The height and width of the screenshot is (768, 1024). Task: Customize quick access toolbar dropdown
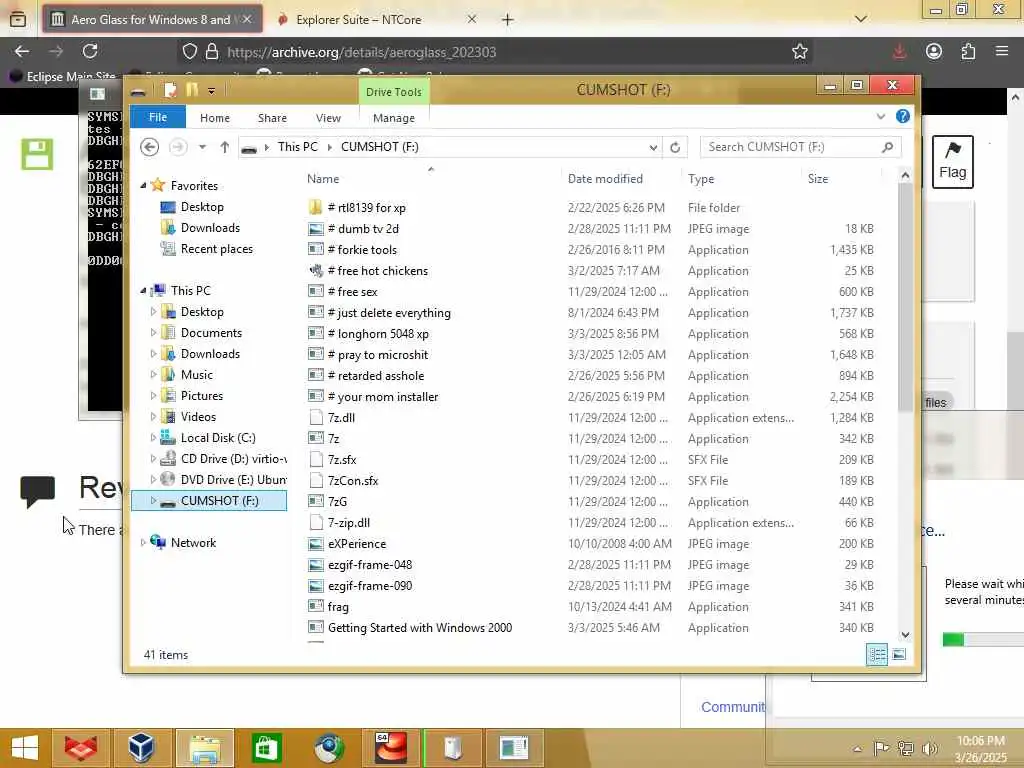pyautogui.click(x=212, y=91)
